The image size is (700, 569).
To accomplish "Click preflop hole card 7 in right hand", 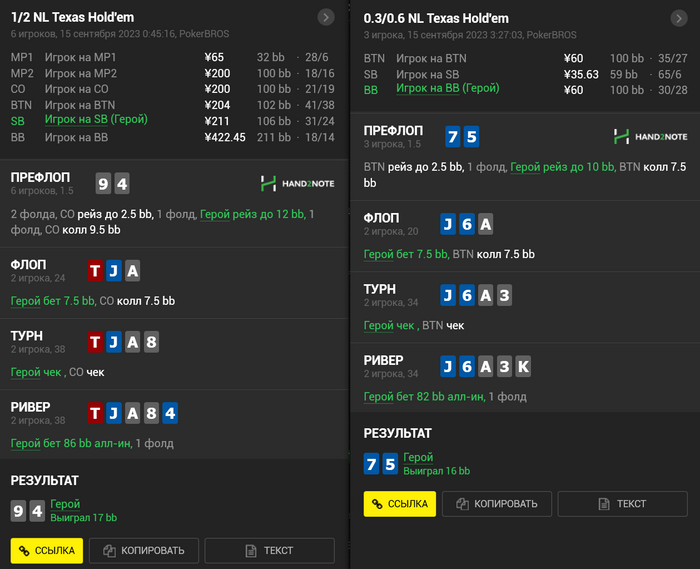I will click(453, 137).
